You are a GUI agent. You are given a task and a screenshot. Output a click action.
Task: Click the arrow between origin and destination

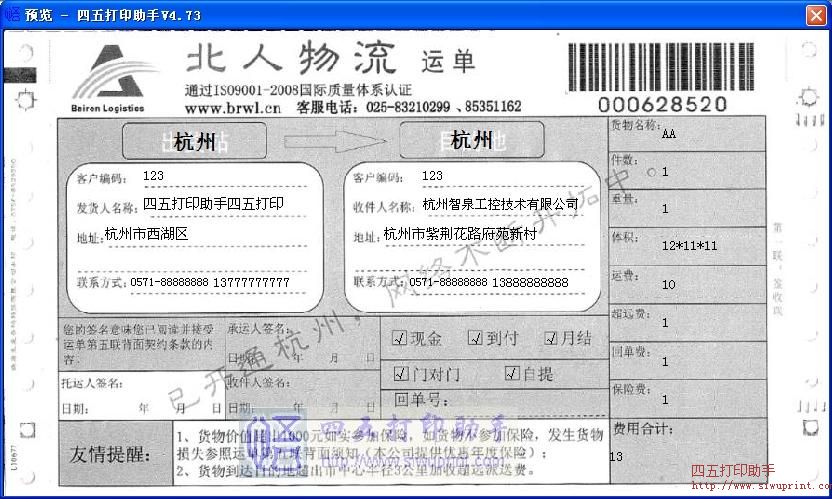pos(335,141)
